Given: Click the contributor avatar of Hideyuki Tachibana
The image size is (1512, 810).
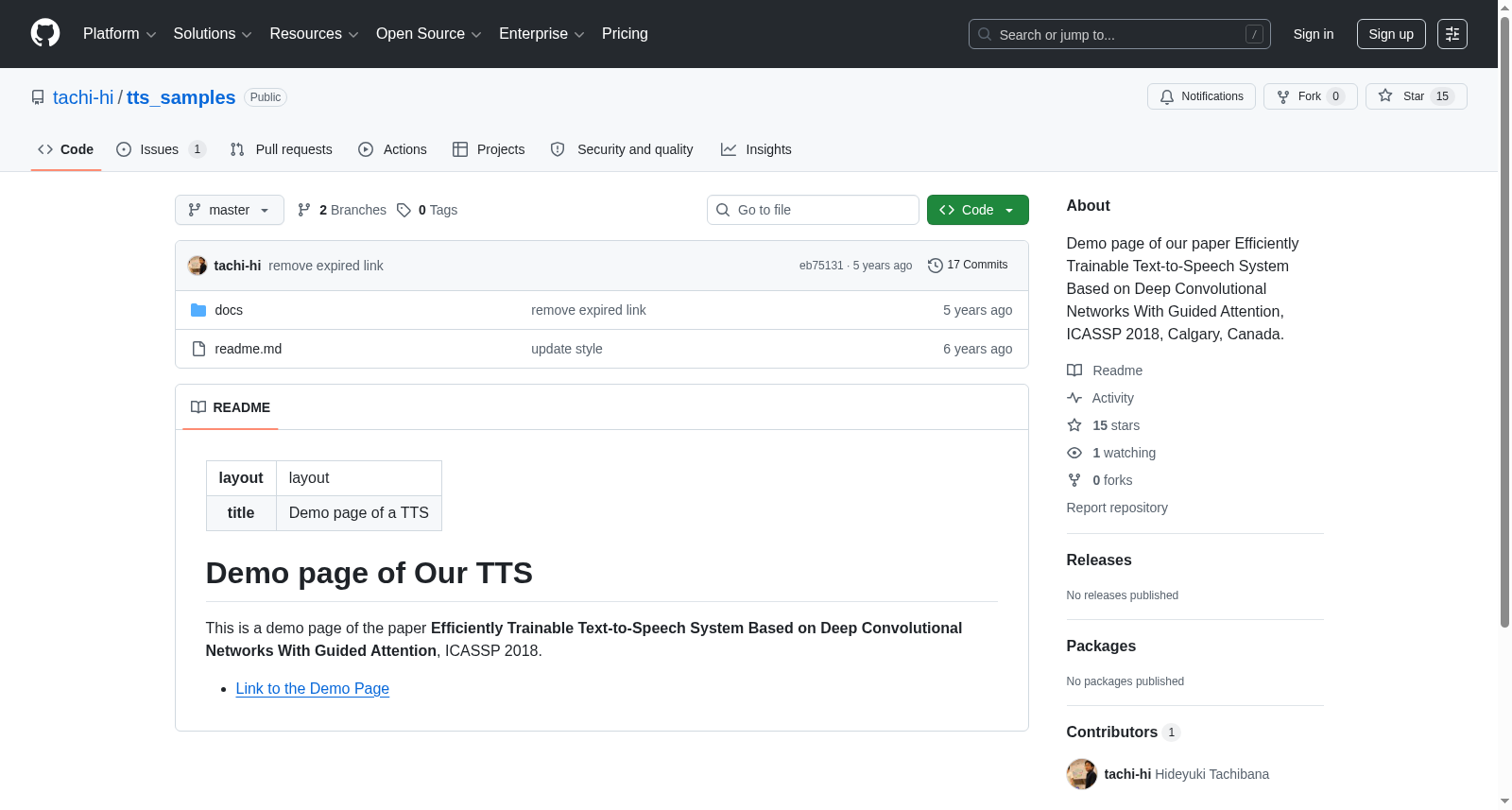Looking at the screenshot, I should [x=1082, y=774].
